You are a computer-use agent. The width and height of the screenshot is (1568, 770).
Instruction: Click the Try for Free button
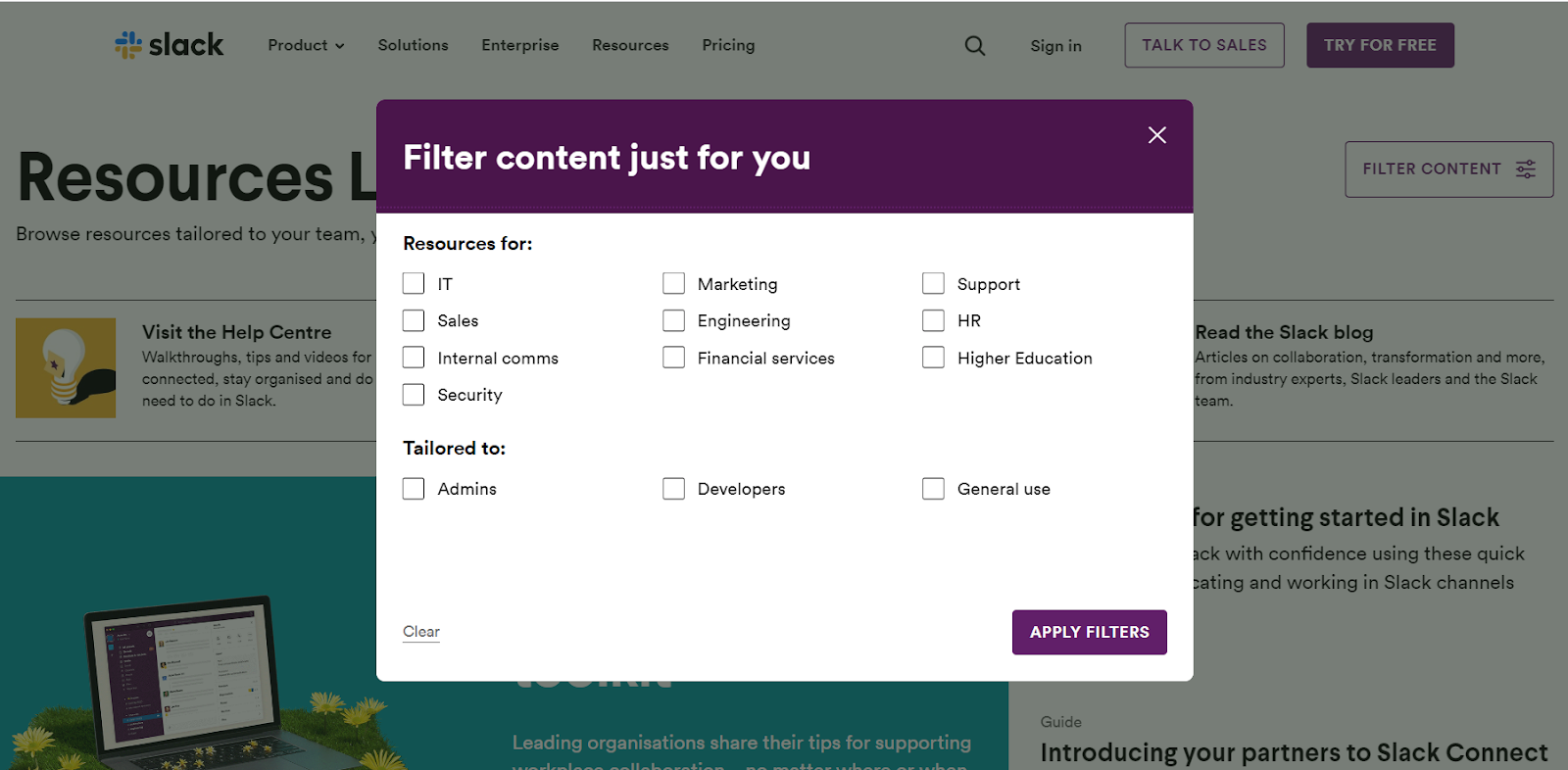pos(1380,45)
